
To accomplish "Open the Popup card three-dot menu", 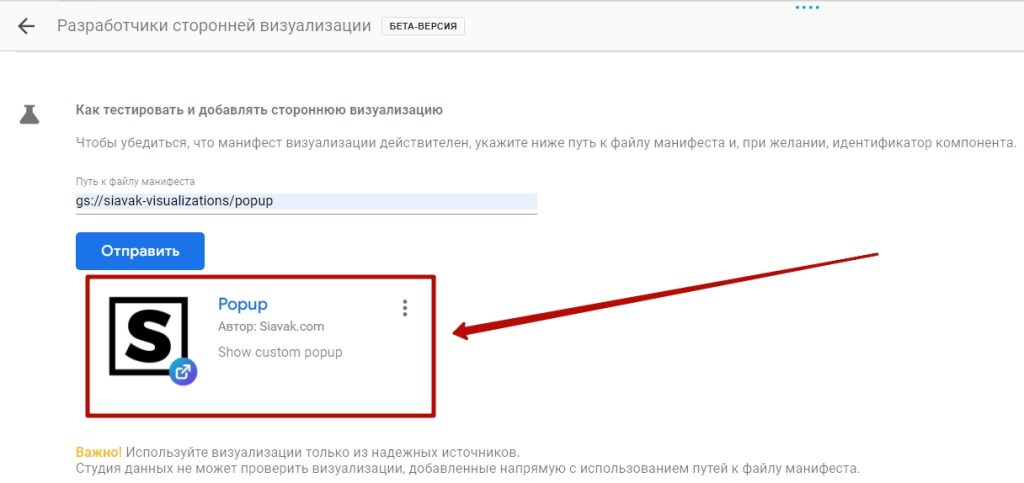I will 404,308.
